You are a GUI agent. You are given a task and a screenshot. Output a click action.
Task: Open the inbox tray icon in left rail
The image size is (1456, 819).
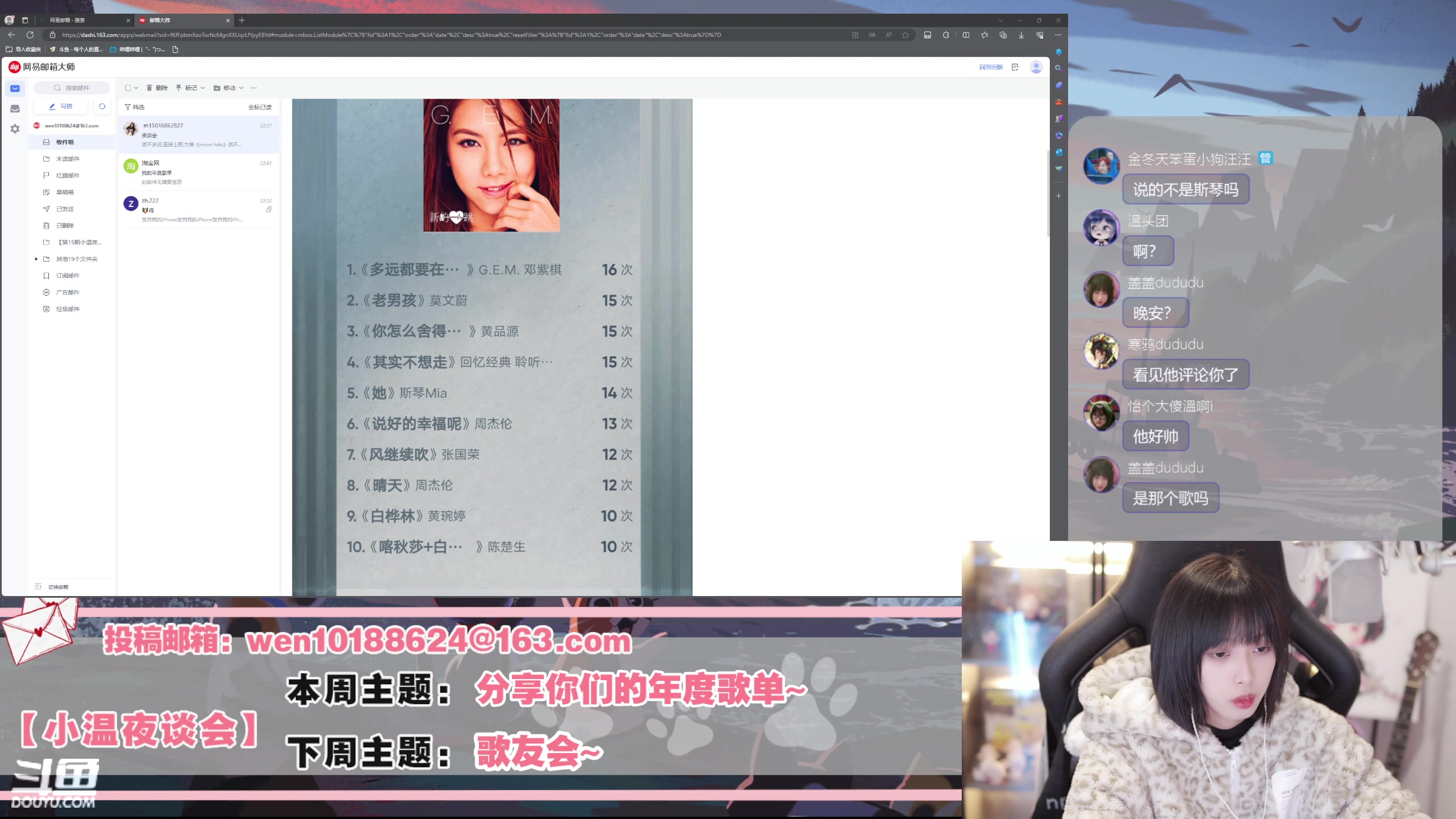tap(15, 109)
